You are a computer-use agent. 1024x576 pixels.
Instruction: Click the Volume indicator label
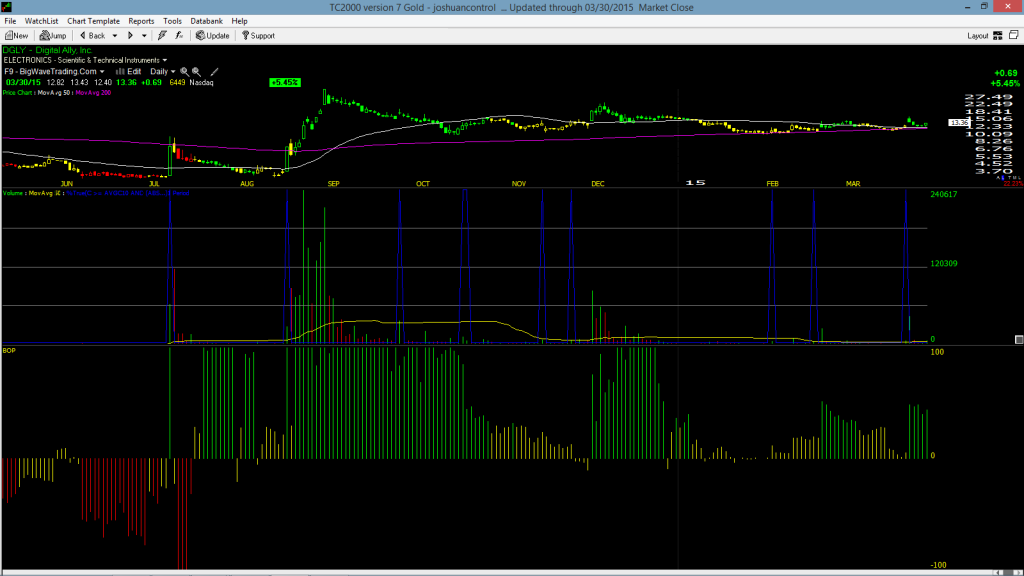click(14, 193)
